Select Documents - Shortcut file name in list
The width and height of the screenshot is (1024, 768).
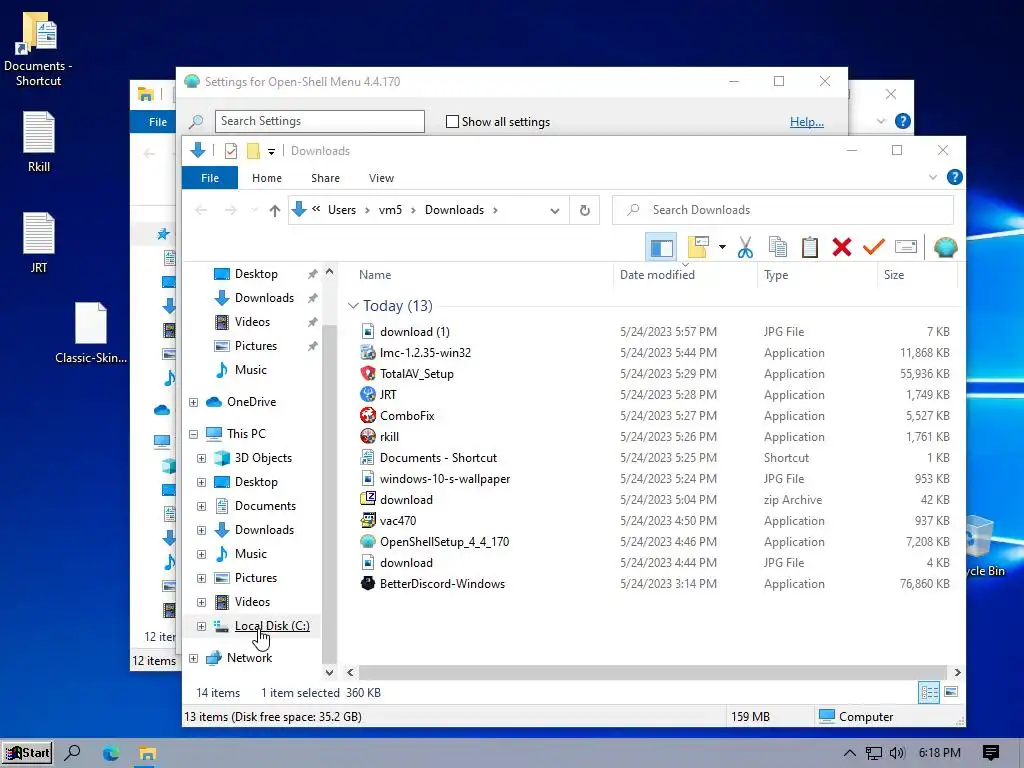coord(438,458)
